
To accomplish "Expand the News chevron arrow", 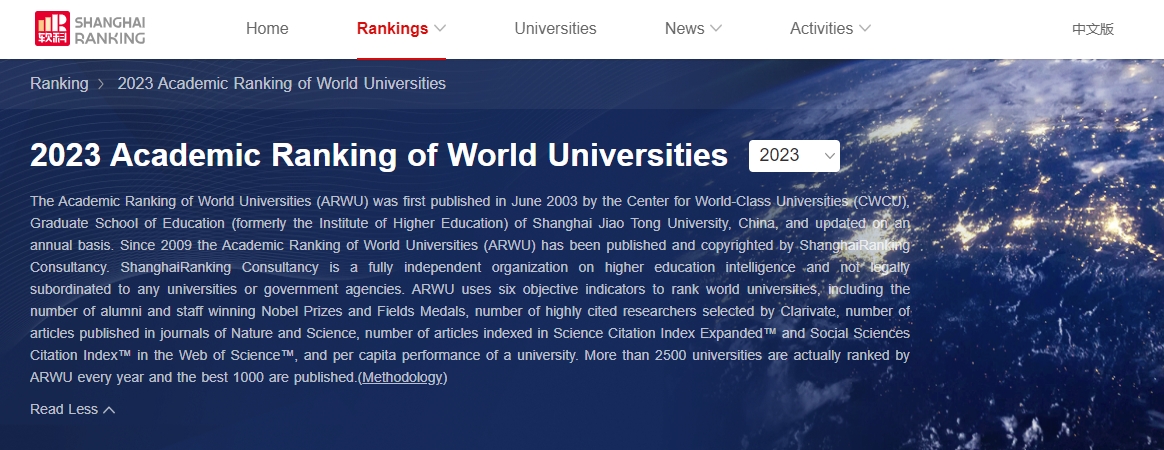I will (x=716, y=28).
